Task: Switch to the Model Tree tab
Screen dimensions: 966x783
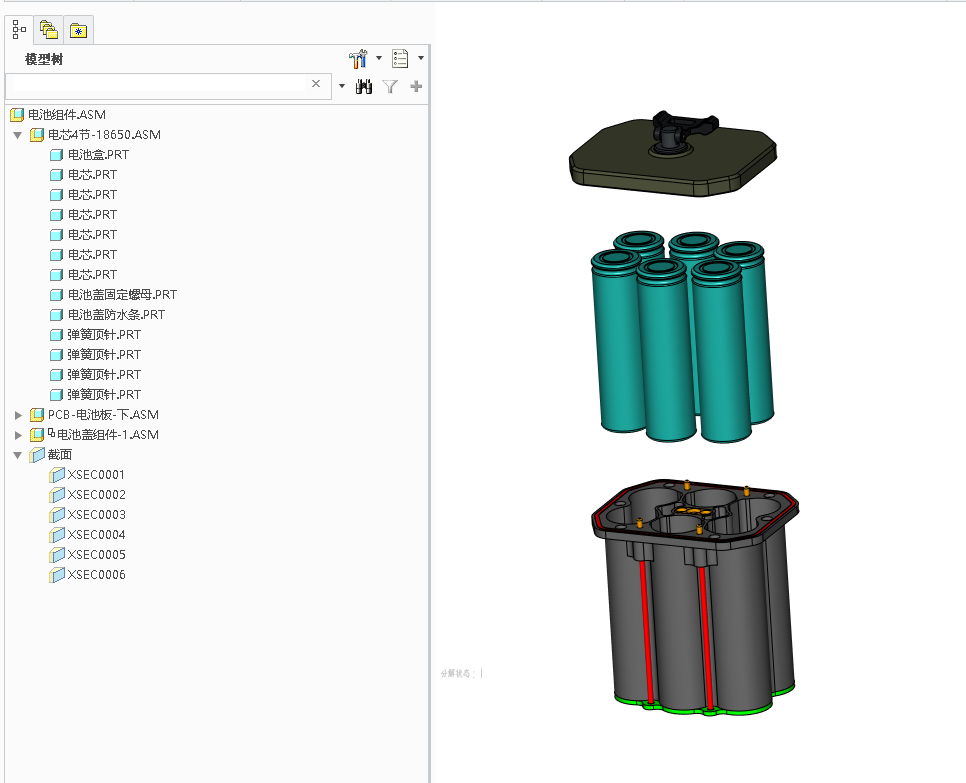Action: [19, 30]
